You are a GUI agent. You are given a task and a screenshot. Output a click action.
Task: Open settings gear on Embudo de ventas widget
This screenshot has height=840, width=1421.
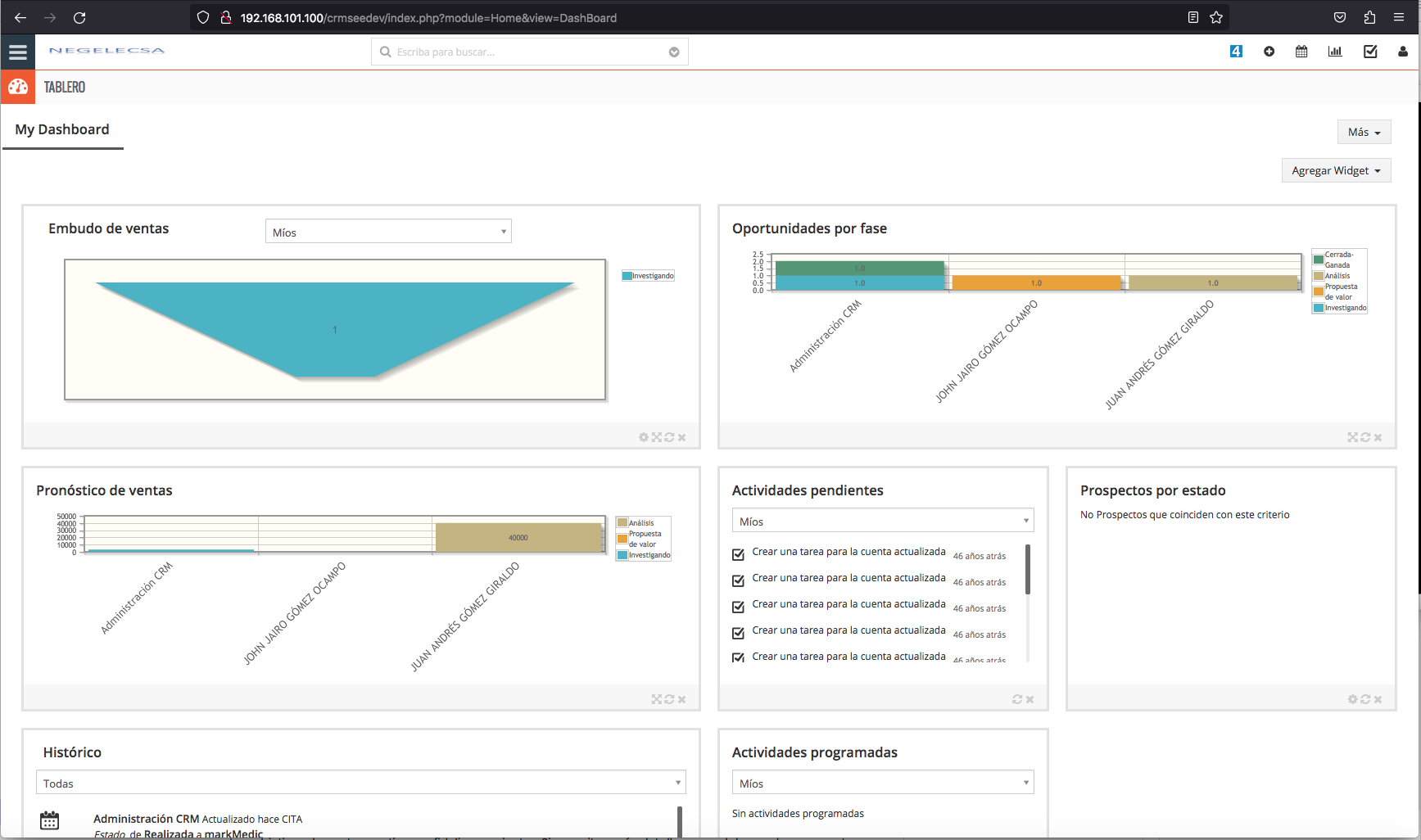644,437
